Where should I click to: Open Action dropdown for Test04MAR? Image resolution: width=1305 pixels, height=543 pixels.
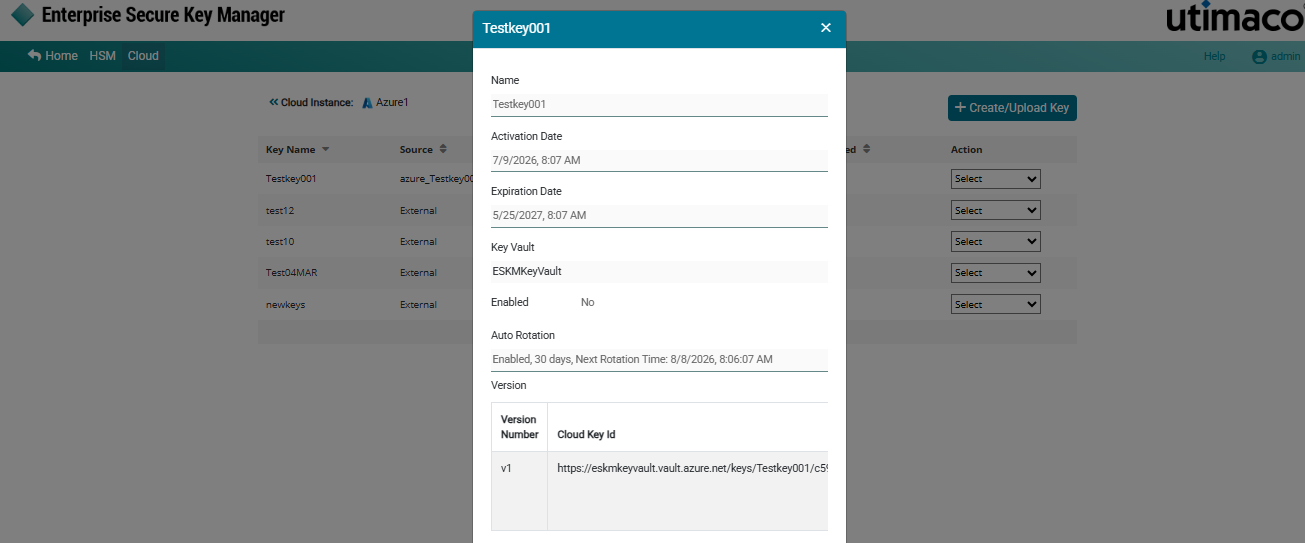pyautogui.click(x=995, y=273)
